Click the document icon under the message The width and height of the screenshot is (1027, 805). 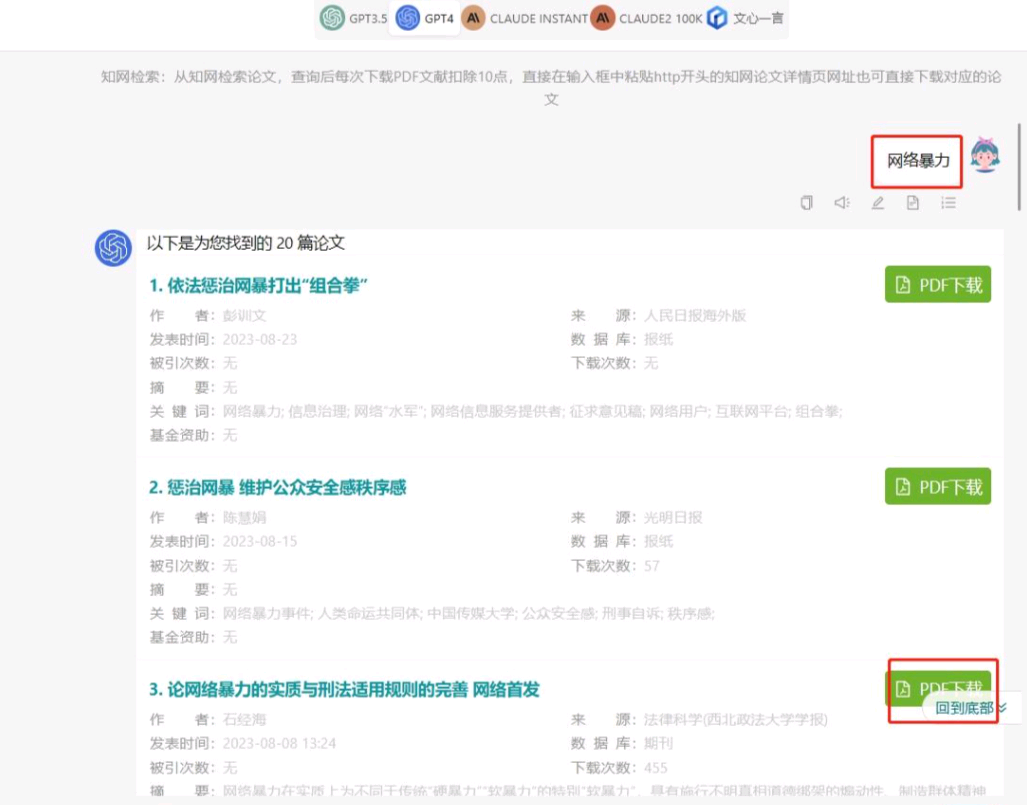[912, 202]
